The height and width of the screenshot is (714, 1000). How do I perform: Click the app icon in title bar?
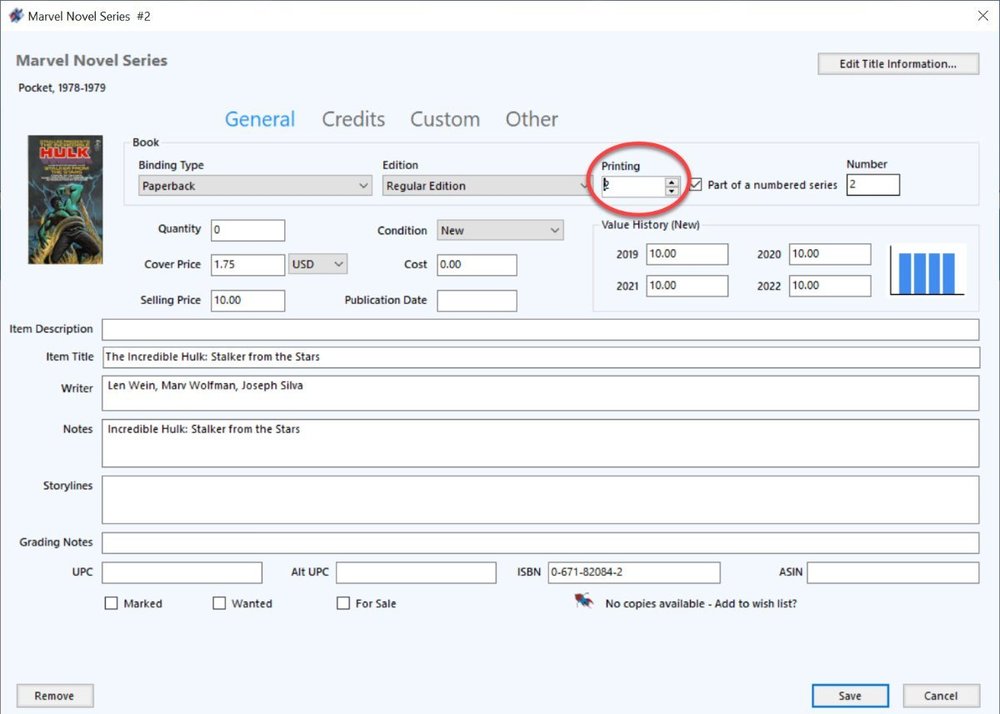click(16, 15)
